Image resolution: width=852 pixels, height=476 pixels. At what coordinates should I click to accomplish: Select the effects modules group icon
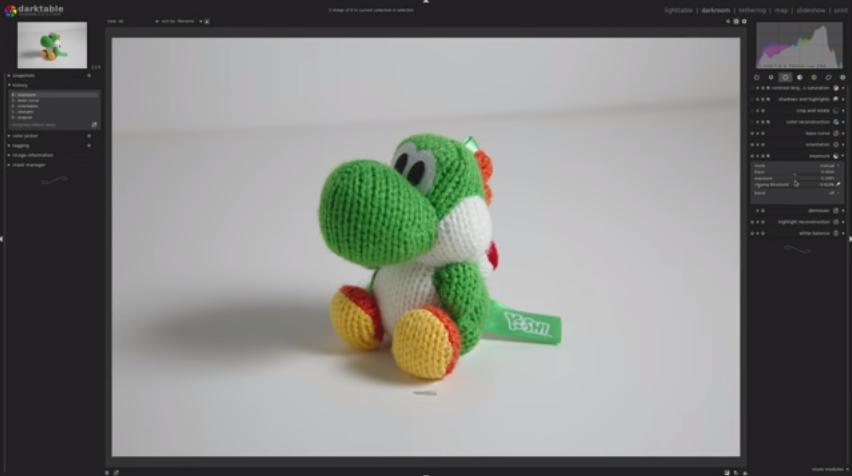coord(843,78)
